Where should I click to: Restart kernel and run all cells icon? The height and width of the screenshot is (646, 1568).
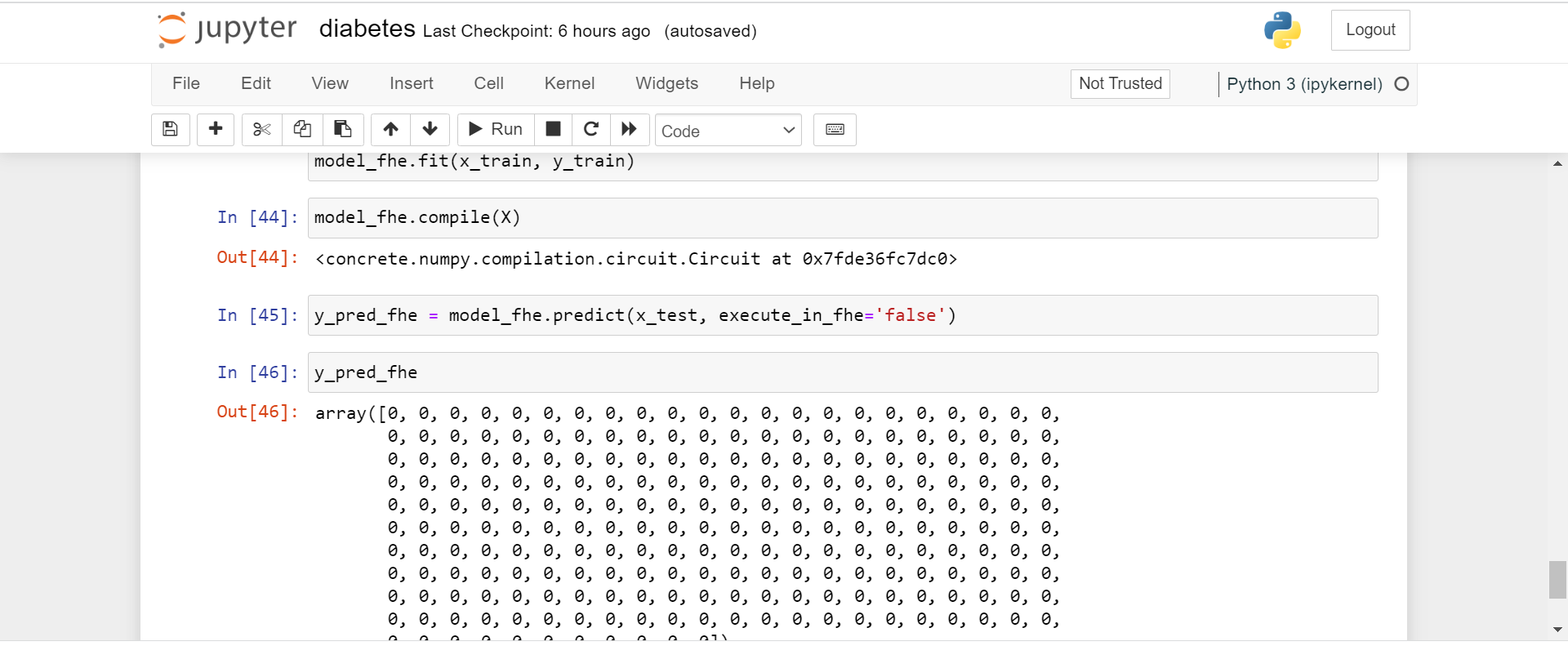629,129
